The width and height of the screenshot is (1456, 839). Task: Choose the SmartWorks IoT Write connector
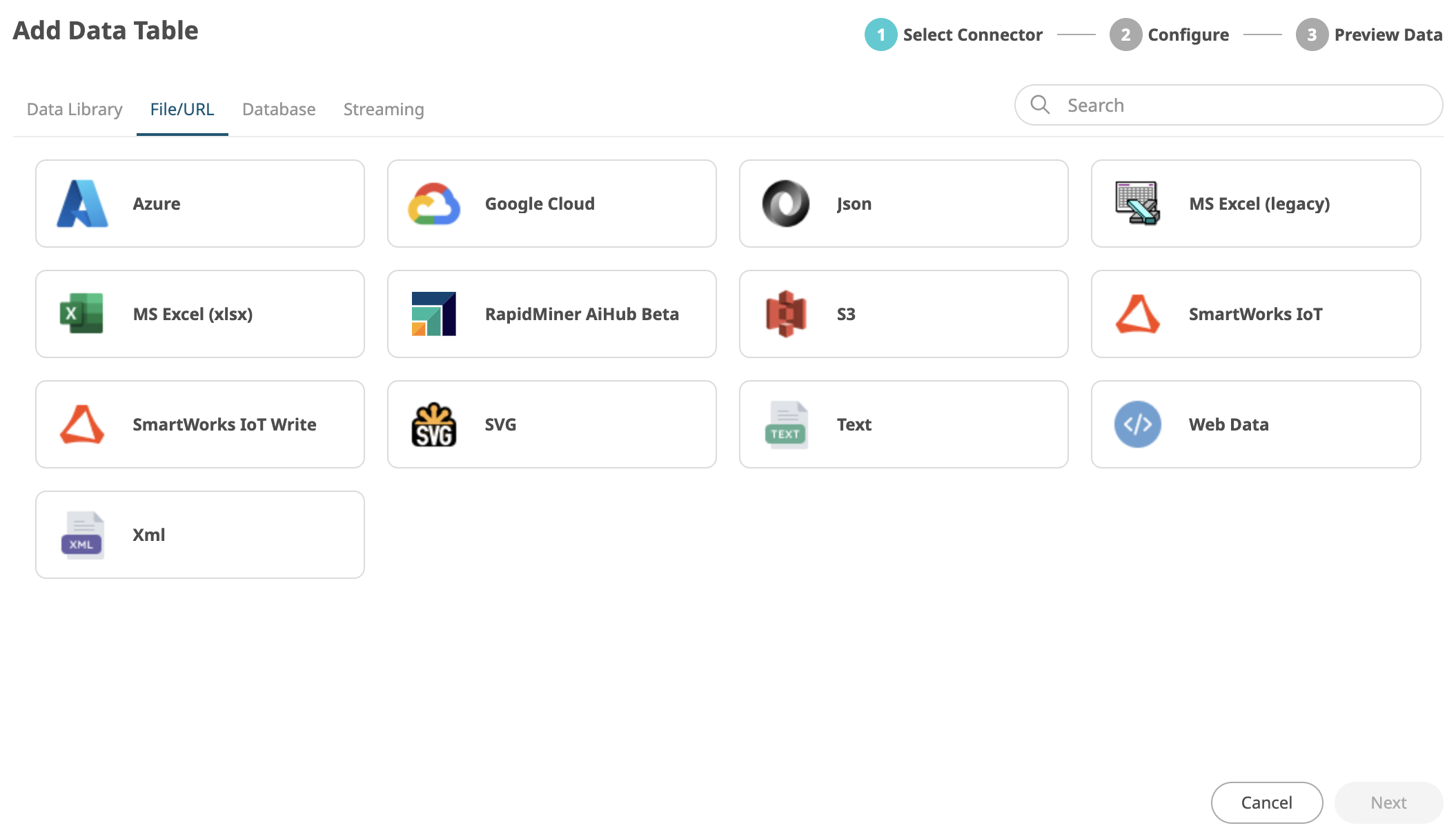(x=200, y=424)
